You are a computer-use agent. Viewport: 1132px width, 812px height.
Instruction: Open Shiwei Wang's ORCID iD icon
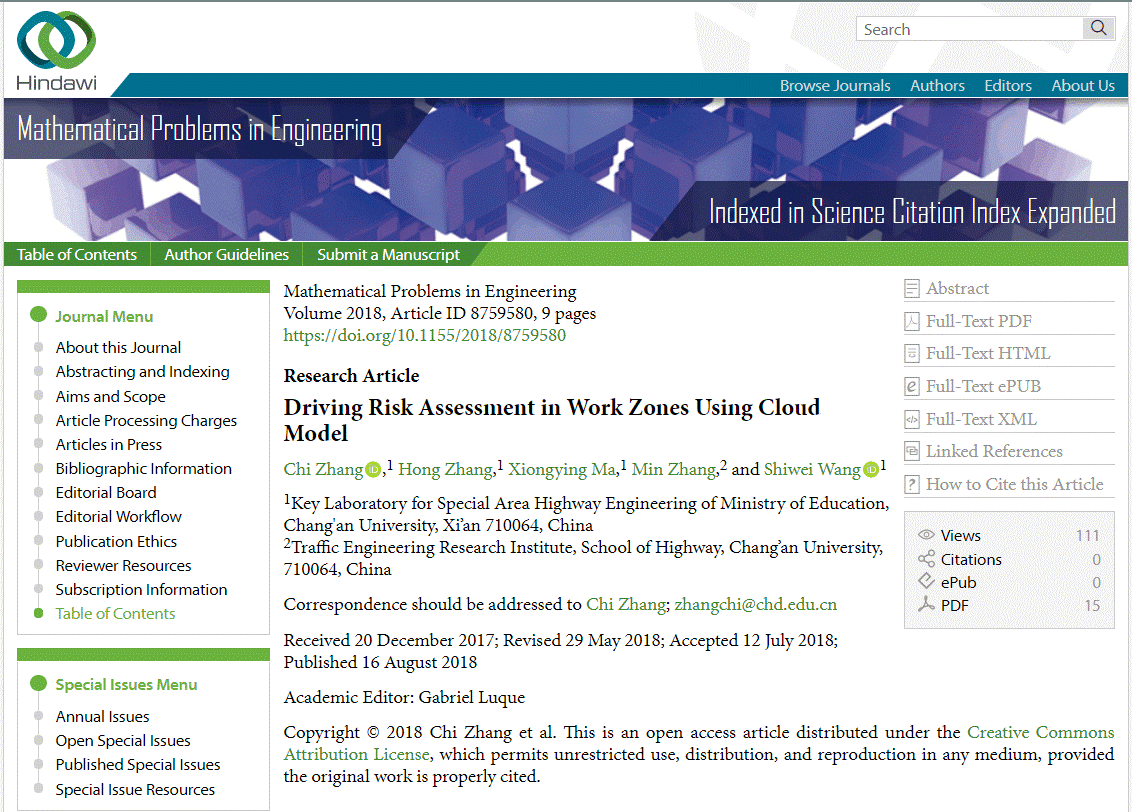871,470
